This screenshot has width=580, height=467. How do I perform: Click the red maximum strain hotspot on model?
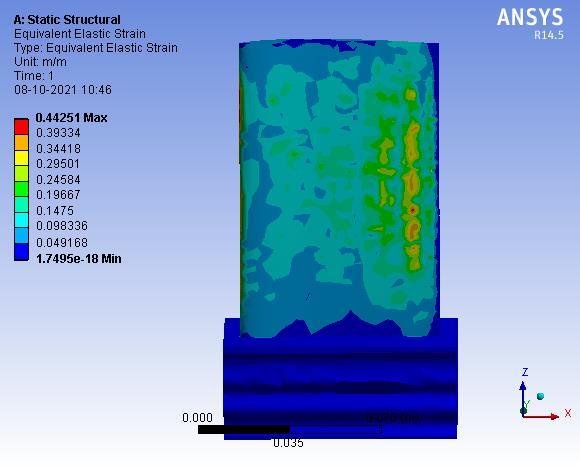[413, 210]
